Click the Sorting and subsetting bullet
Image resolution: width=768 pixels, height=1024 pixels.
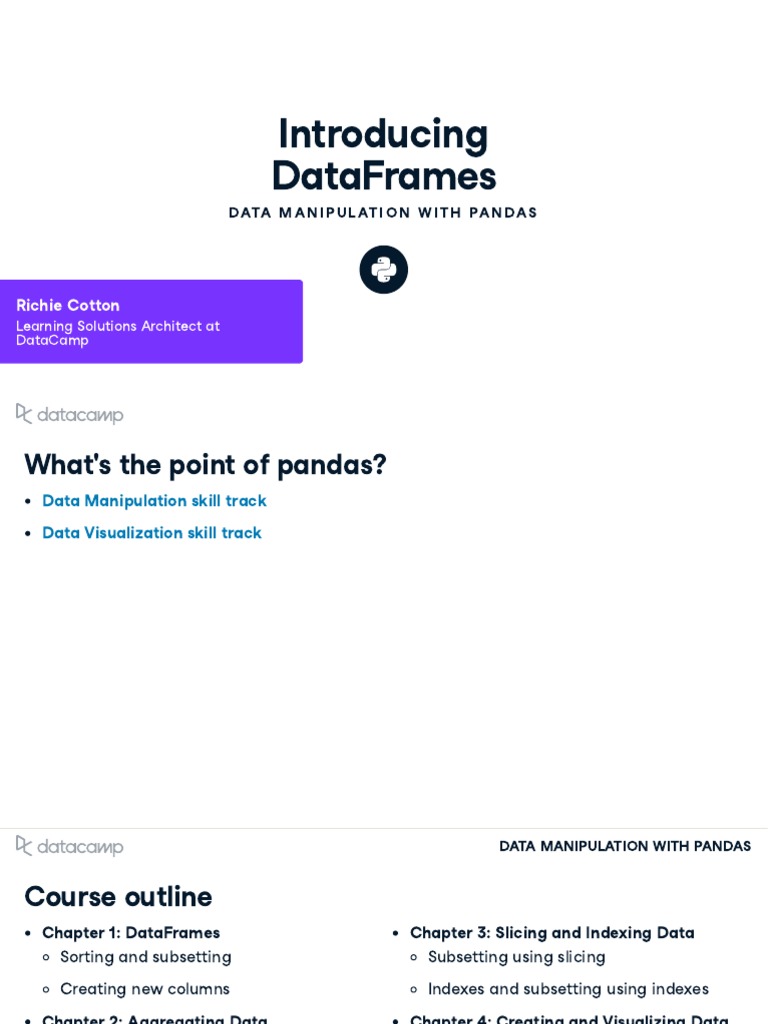[146, 957]
